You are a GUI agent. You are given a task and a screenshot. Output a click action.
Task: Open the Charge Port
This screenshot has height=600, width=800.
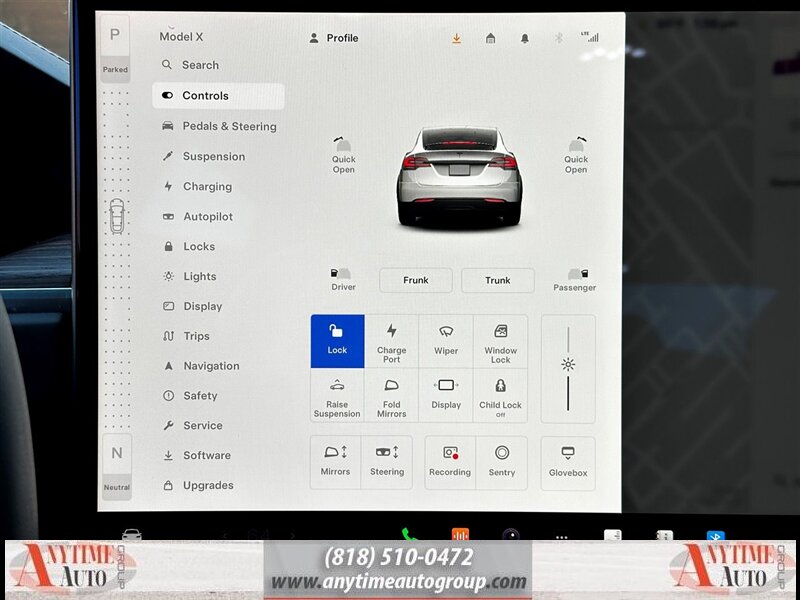click(391, 341)
